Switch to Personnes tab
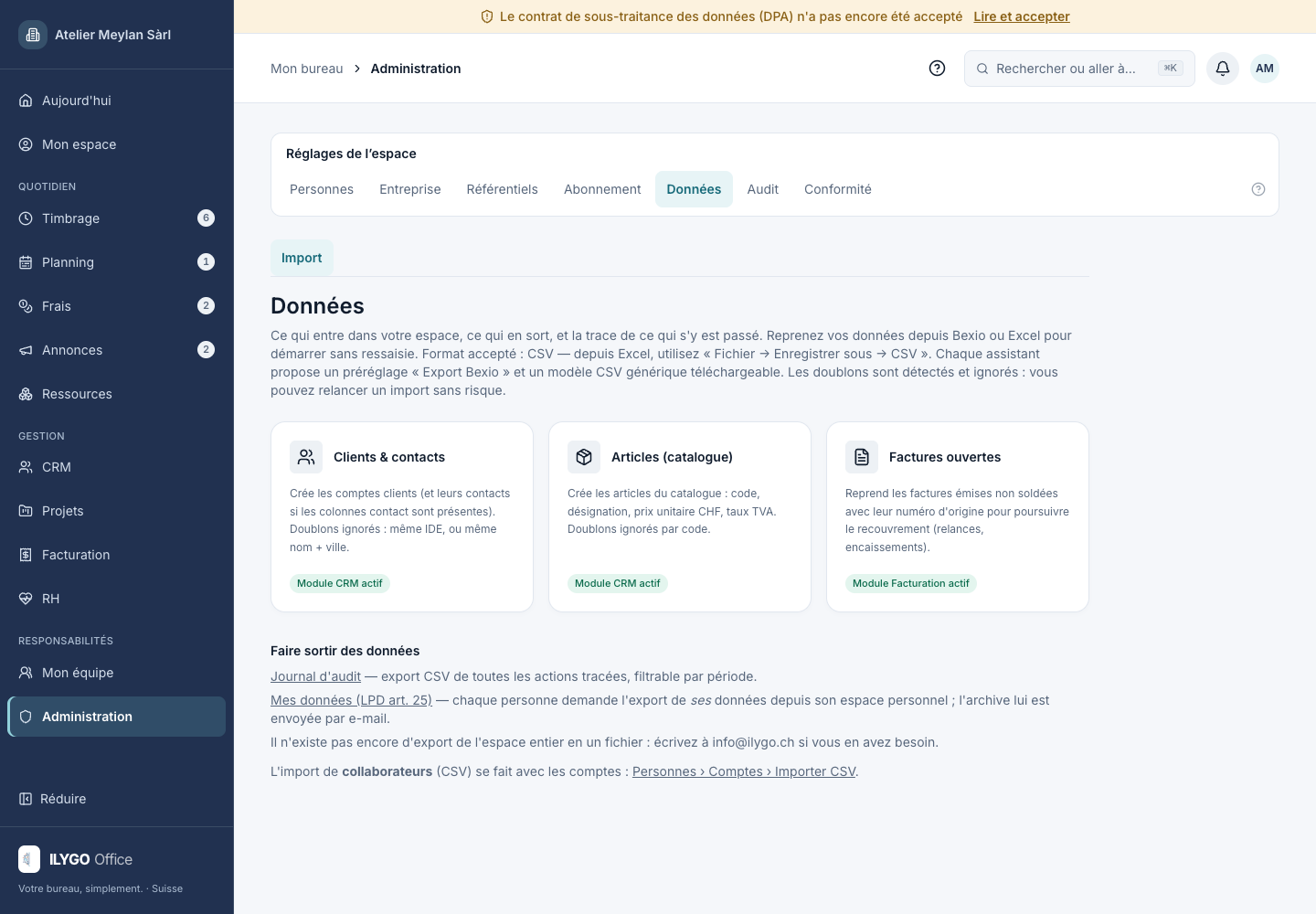The image size is (1316, 914). pyautogui.click(x=322, y=189)
